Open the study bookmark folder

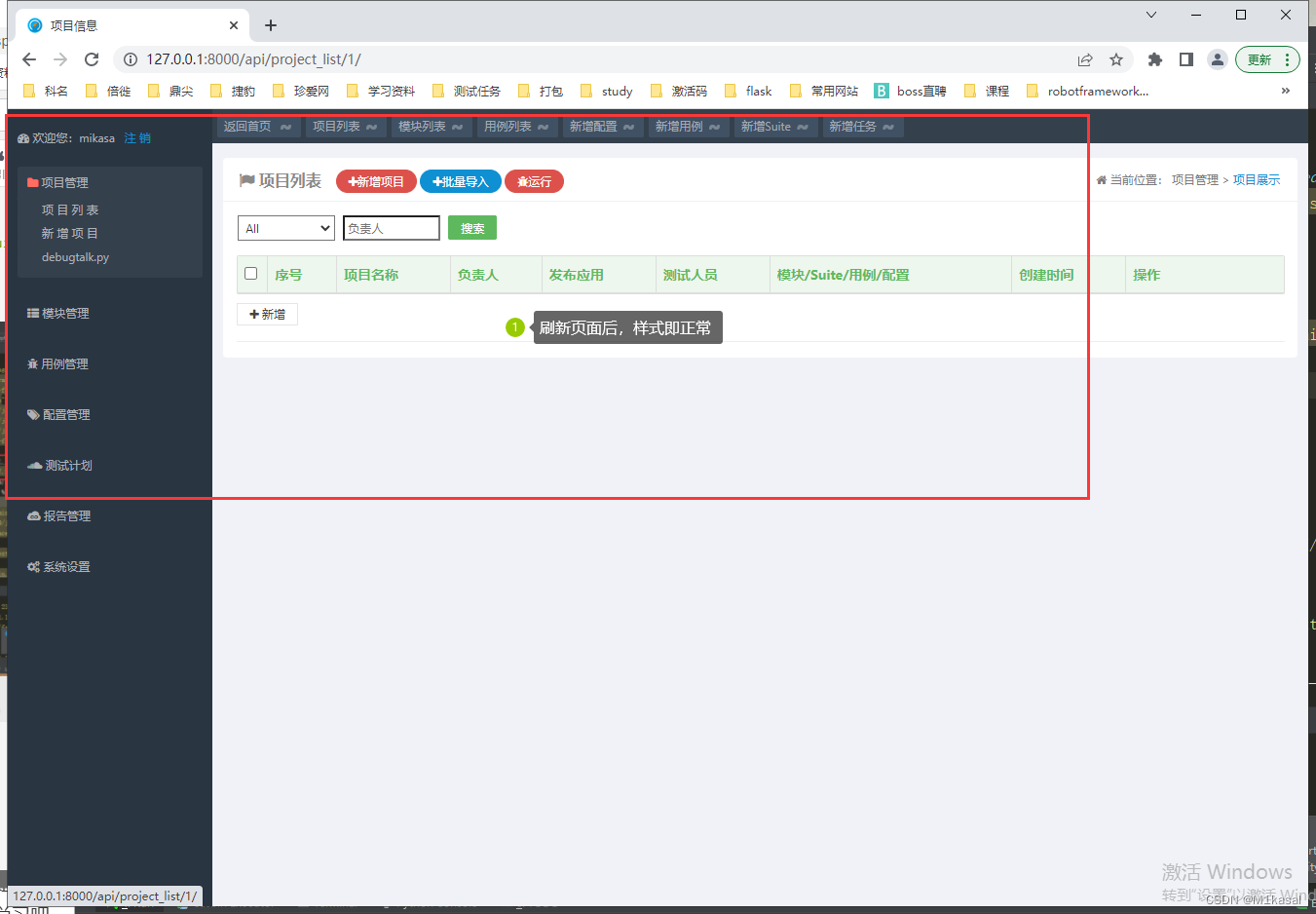pyautogui.click(x=606, y=91)
